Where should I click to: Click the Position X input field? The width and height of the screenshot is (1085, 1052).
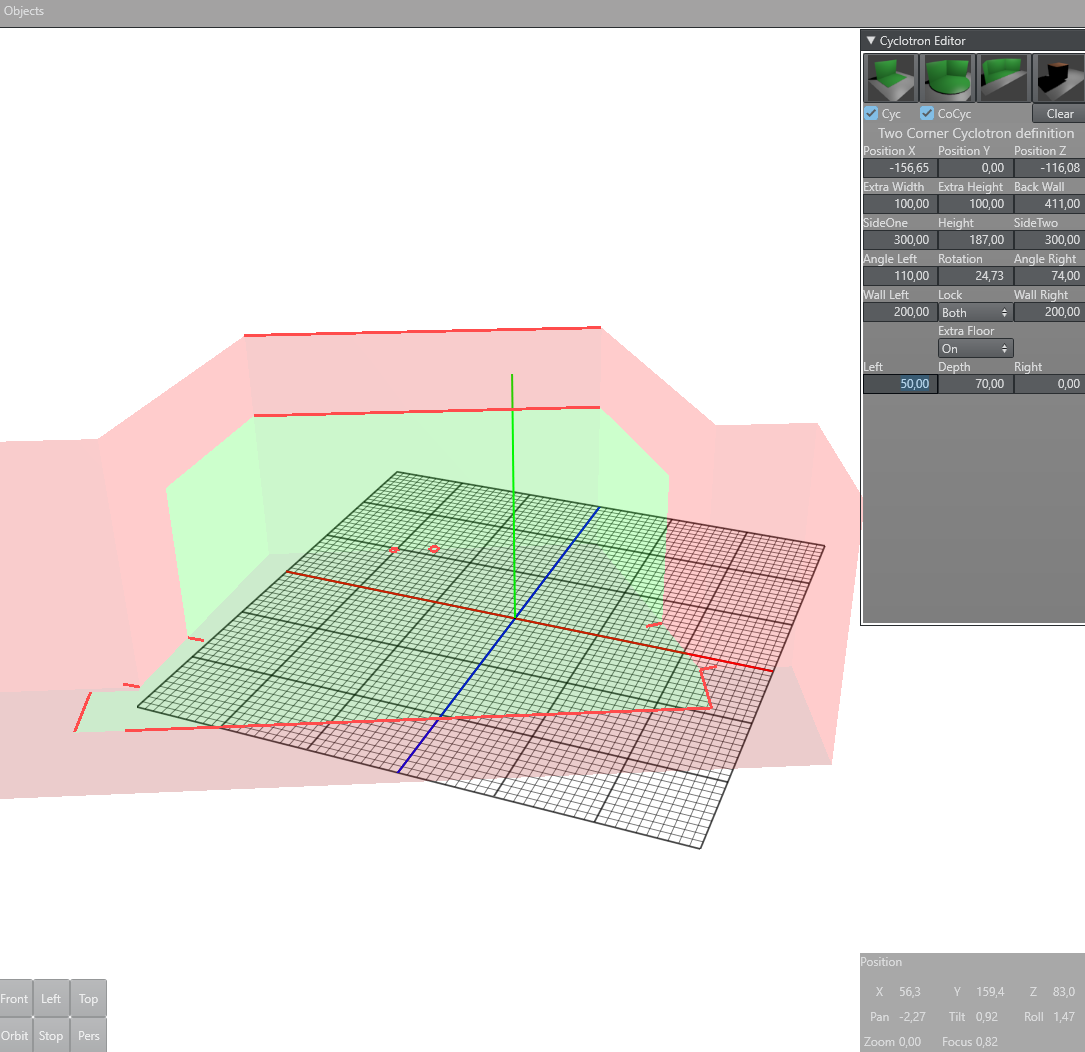(899, 168)
